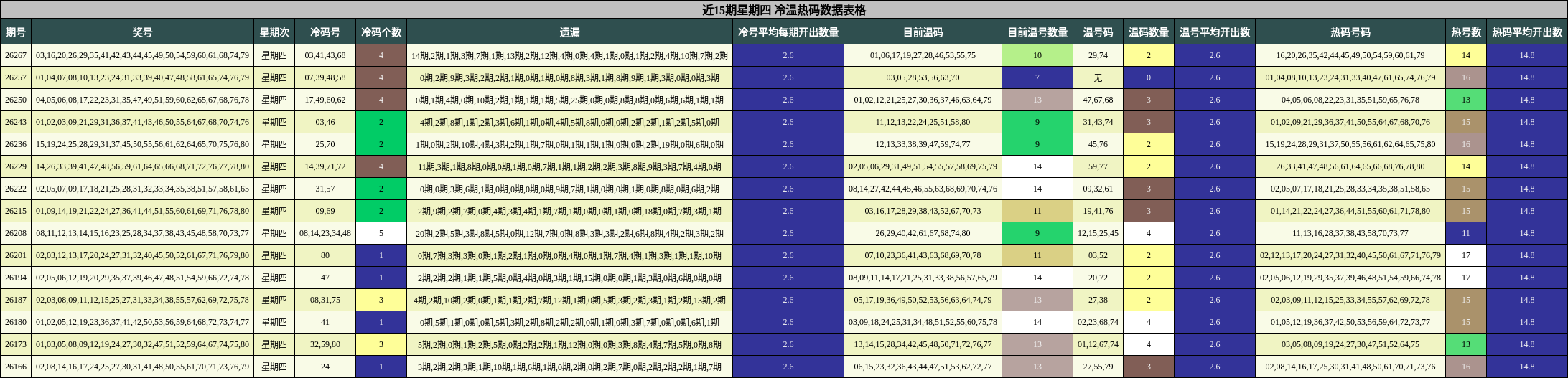Click period number cell '26267'
This screenshot has width=1568, height=378.
coord(16,55)
